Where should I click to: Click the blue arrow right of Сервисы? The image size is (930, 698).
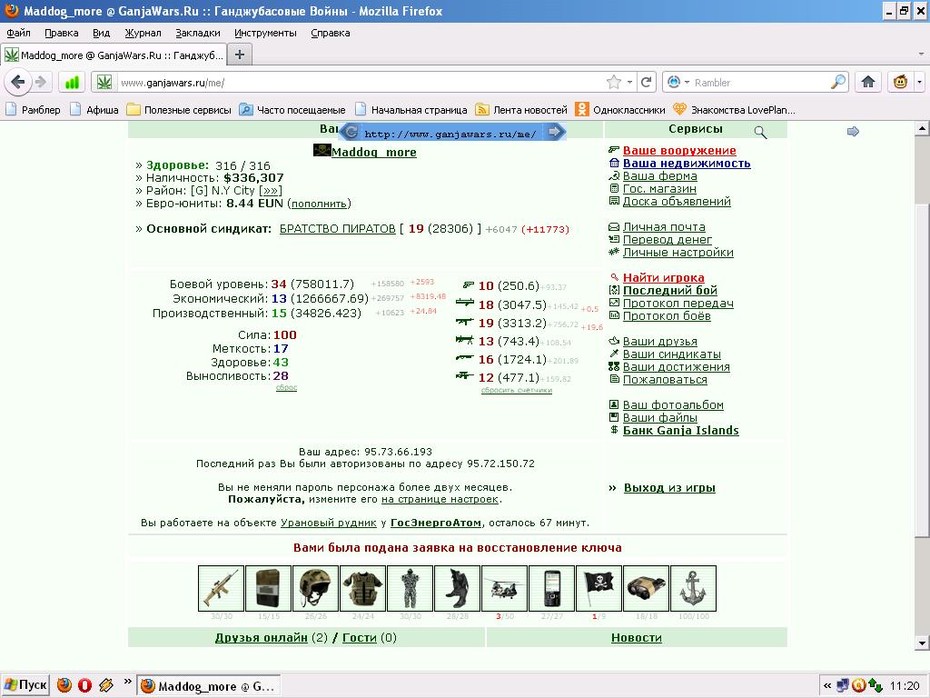[853, 131]
